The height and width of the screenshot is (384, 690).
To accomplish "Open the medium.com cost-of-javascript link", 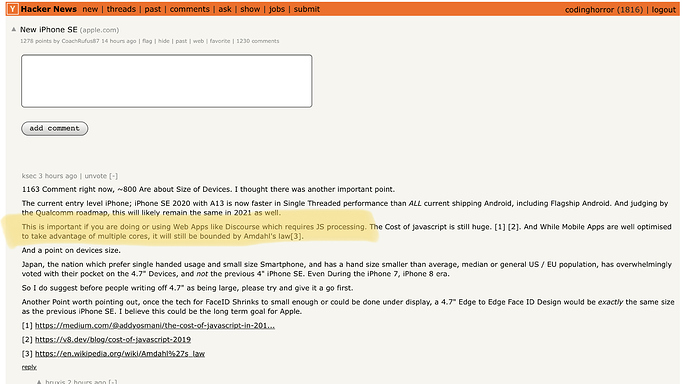I will coord(155,325).
